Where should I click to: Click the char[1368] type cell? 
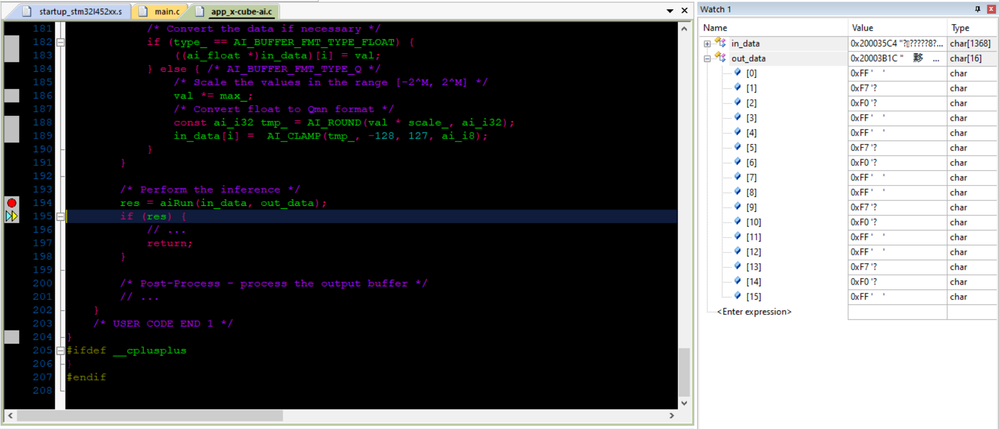coord(971,43)
